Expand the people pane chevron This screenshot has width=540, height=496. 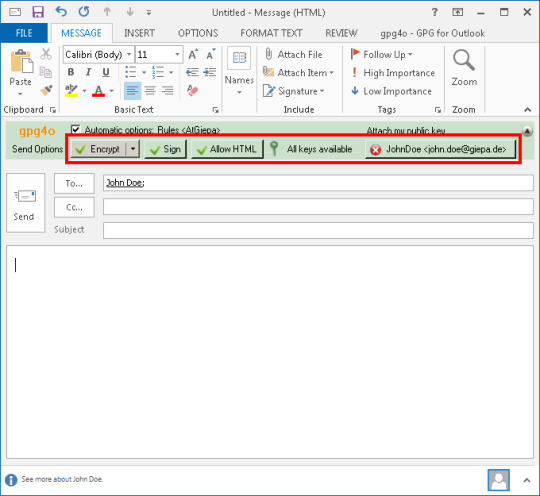click(x=527, y=480)
